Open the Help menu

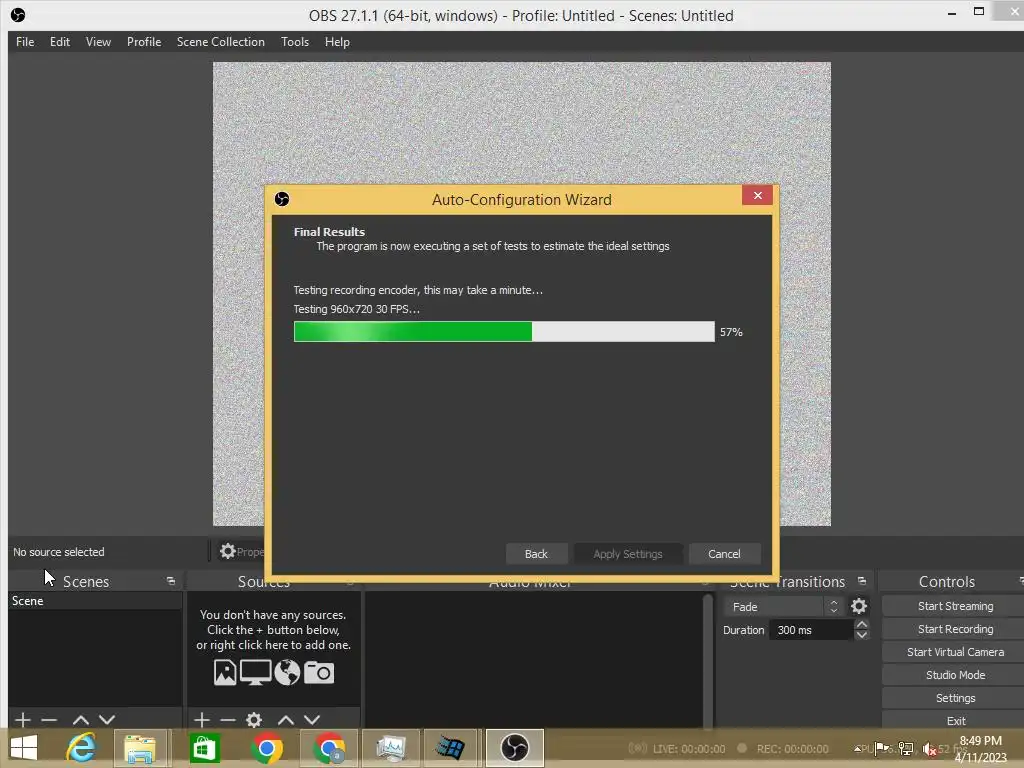click(x=337, y=42)
